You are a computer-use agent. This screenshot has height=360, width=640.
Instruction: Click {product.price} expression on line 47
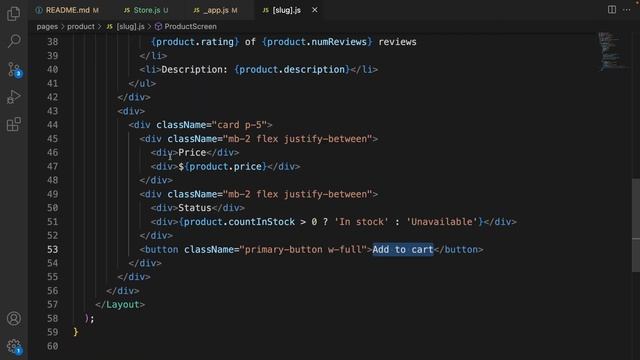(225, 167)
